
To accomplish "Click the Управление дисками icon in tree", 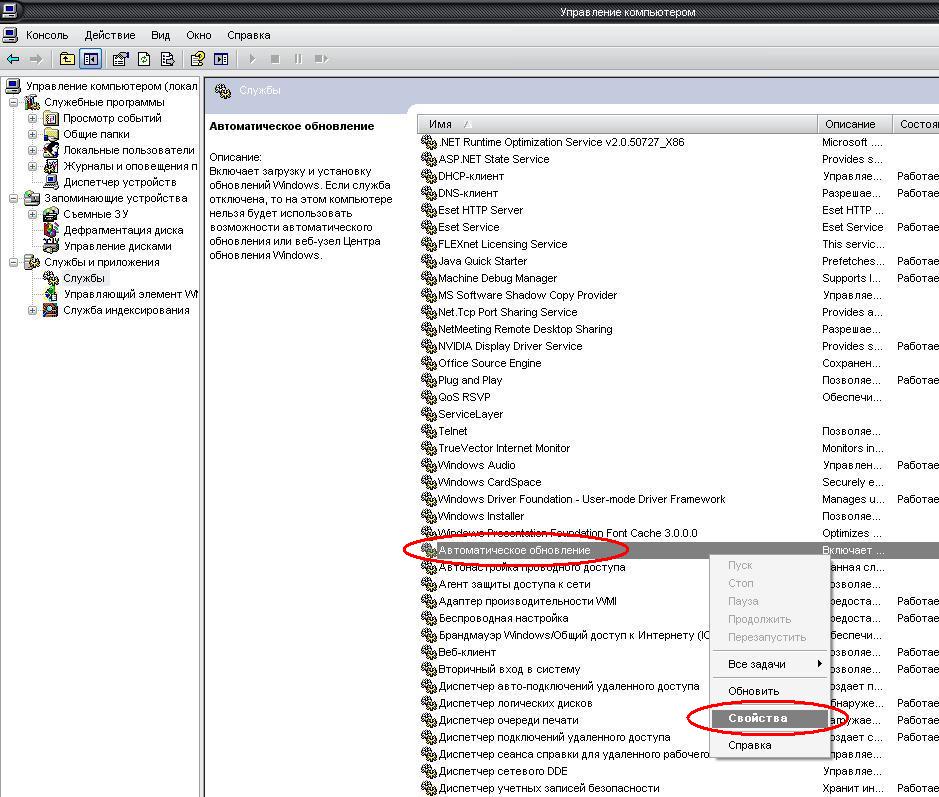I will click(52, 246).
